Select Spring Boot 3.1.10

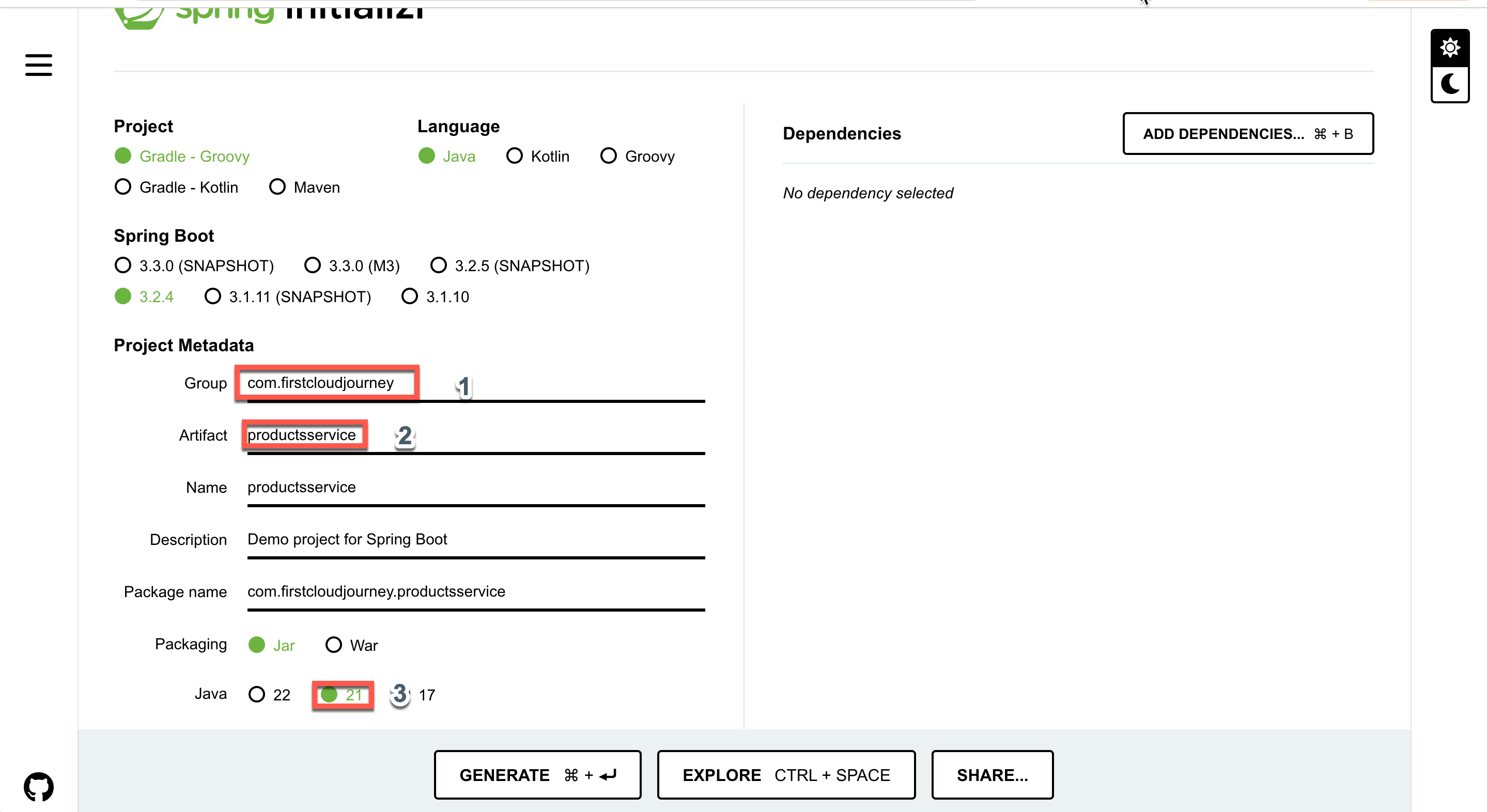click(x=435, y=296)
